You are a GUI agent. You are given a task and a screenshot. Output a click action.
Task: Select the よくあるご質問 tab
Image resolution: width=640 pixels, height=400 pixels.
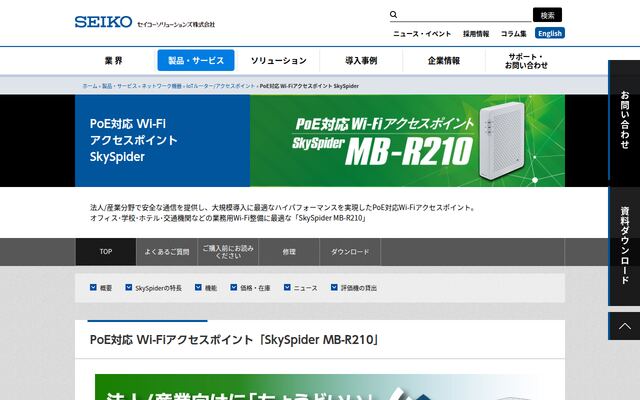(167, 252)
